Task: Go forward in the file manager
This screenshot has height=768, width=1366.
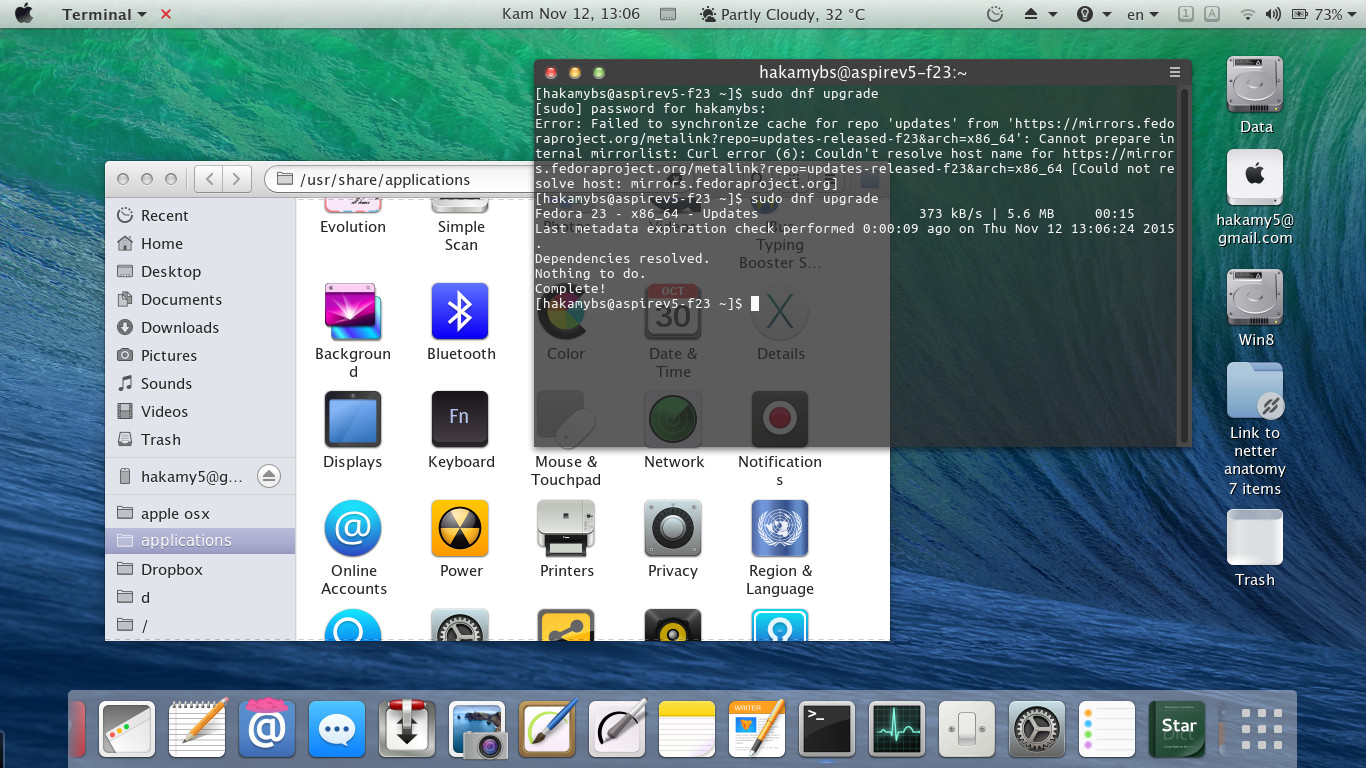Action: coord(236,179)
